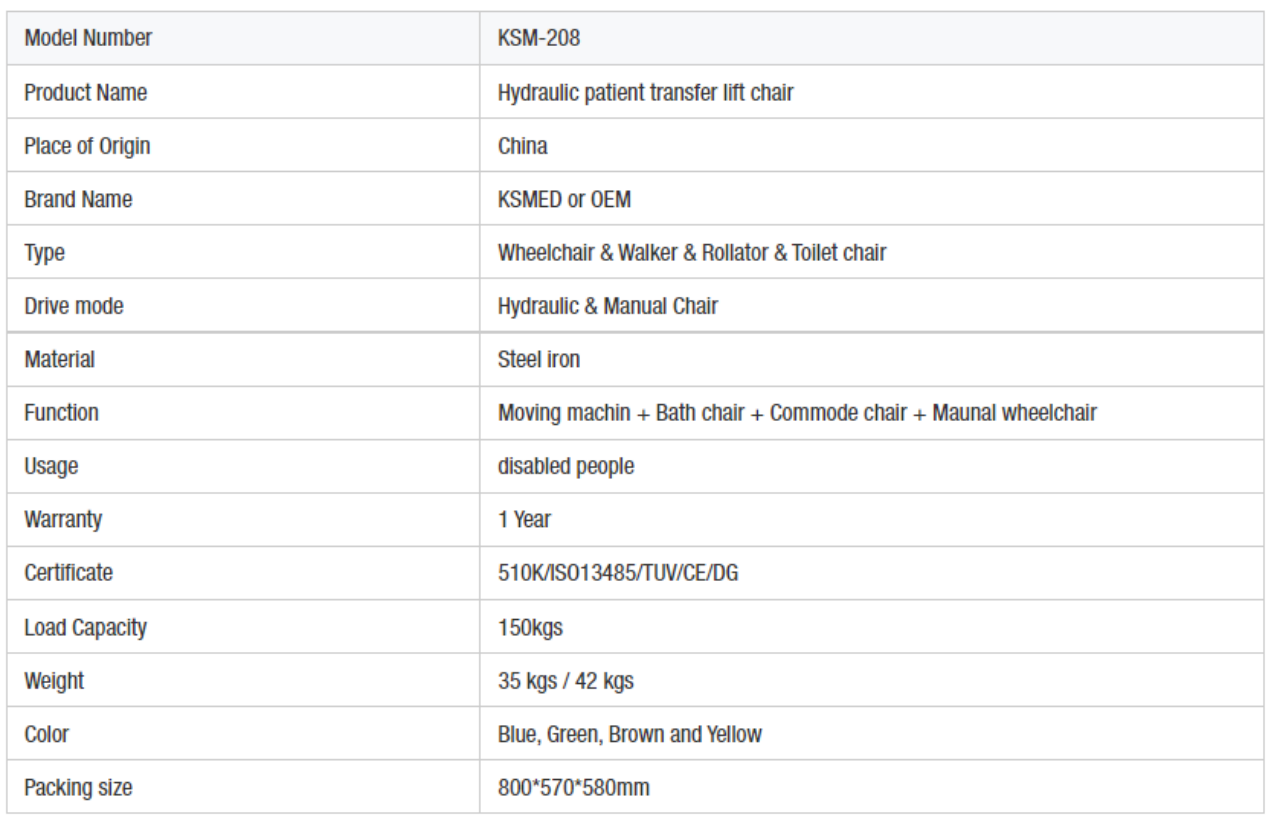Click the "Model Number" label cell
The image size is (1280, 826).
coord(245,38)
